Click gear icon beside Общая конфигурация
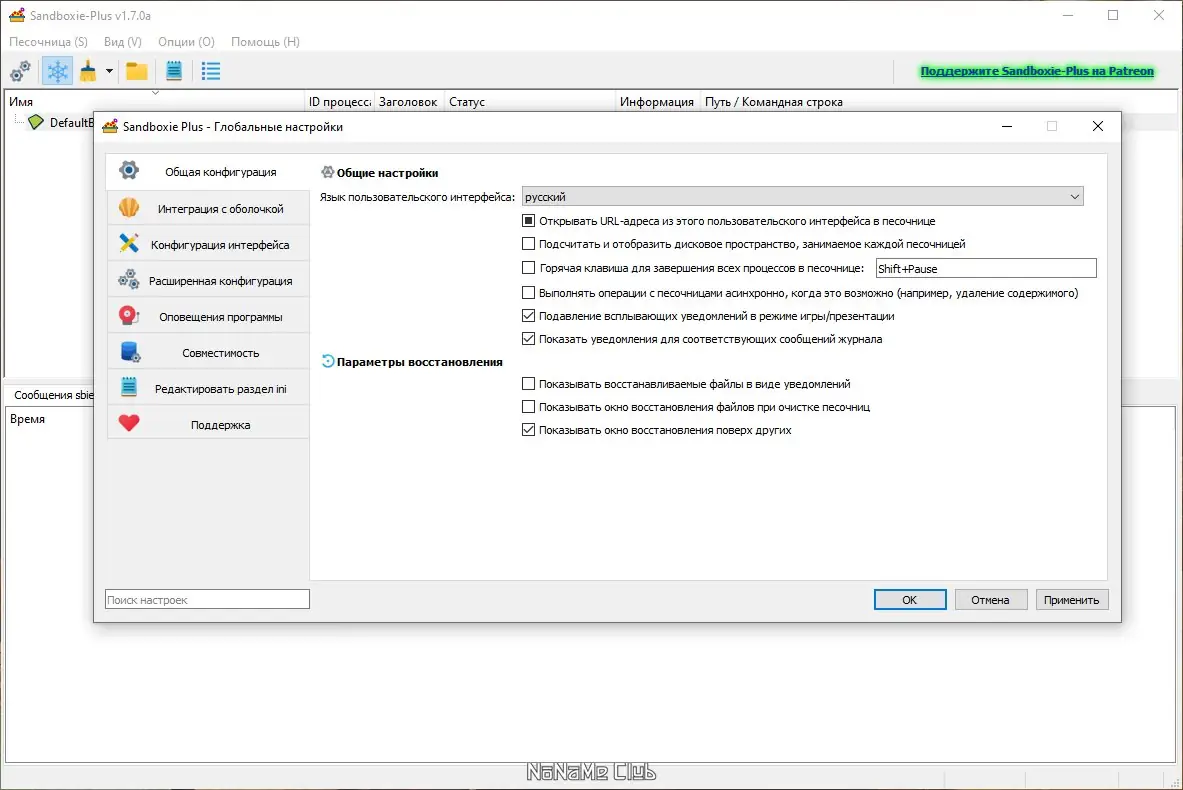This screenshot has width=1183, height=790. point(129,171)
